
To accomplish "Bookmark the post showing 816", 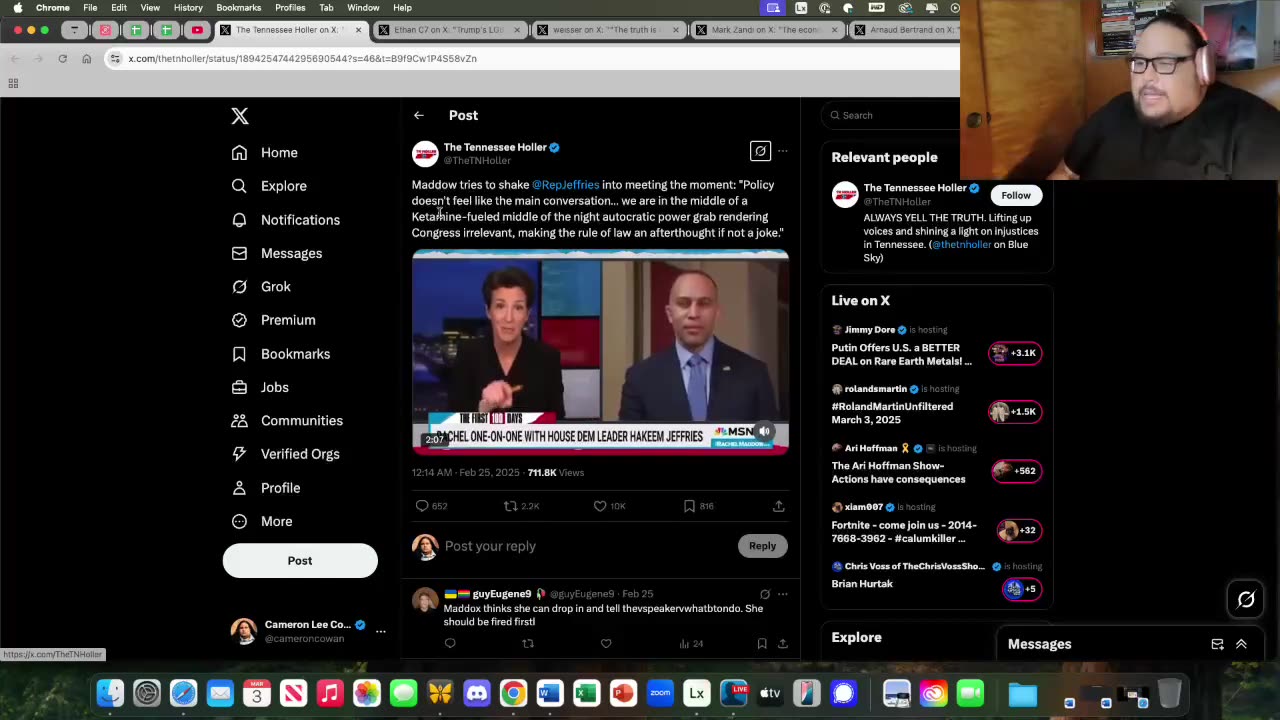I will click(x=689, y=506).
